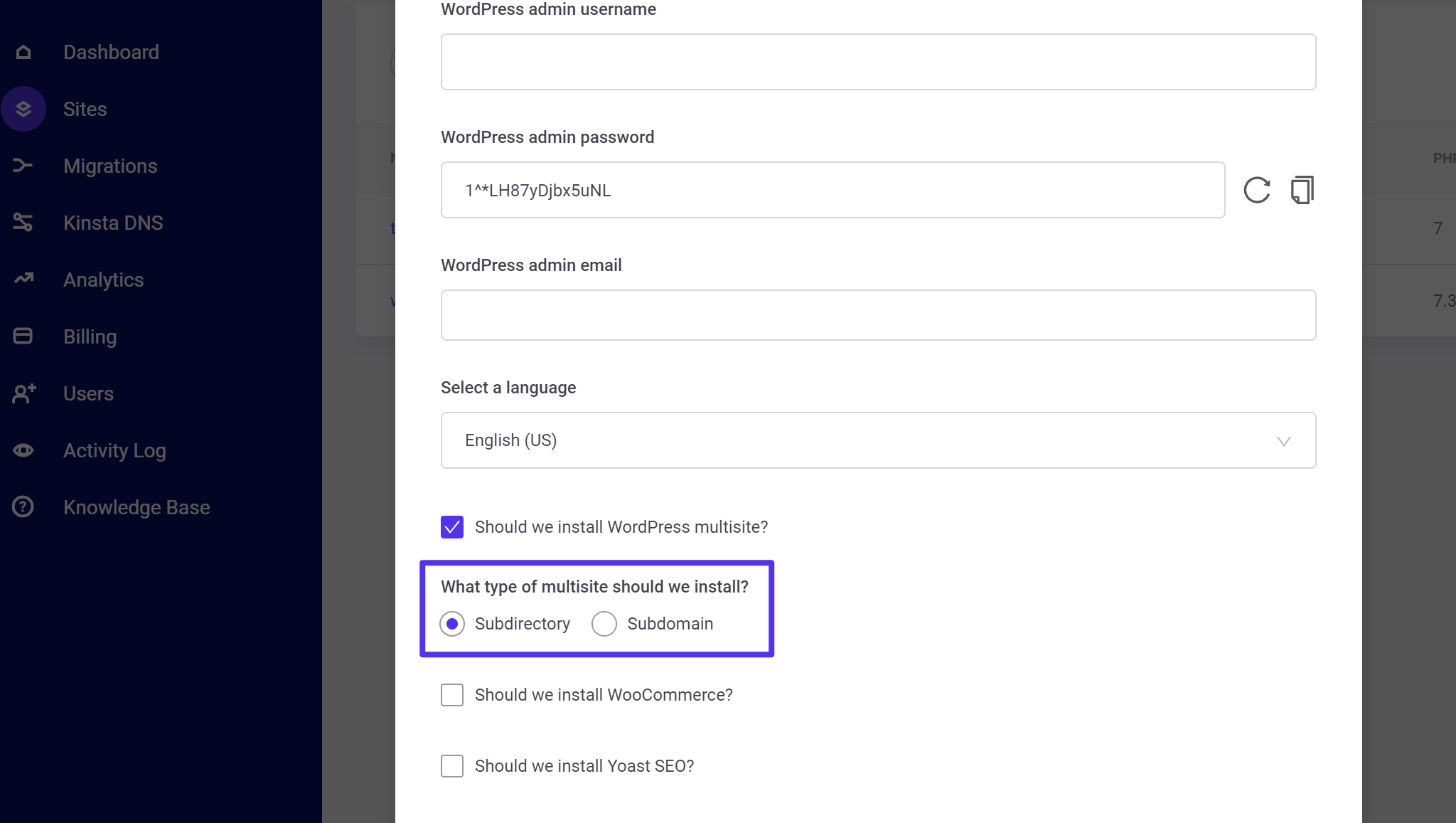Click the WordPress admin username field

[878, 61]
